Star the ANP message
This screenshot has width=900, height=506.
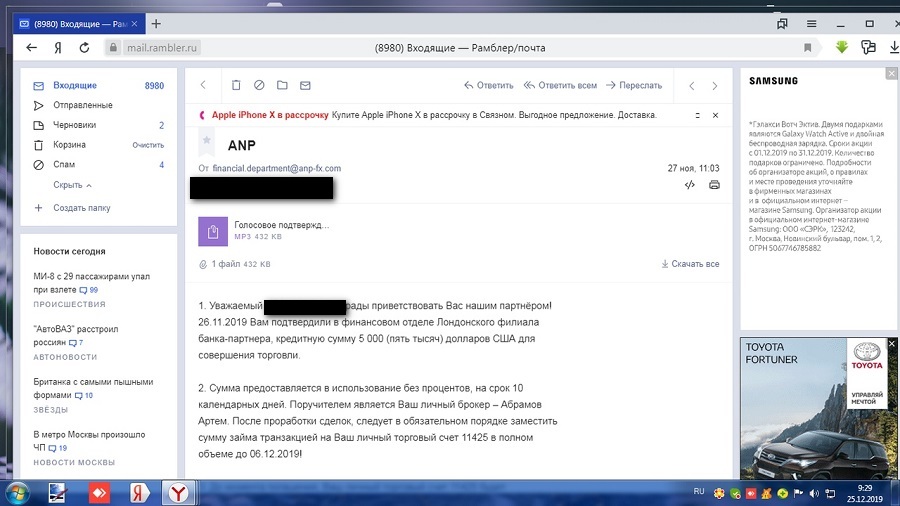(x=207, y=140)
